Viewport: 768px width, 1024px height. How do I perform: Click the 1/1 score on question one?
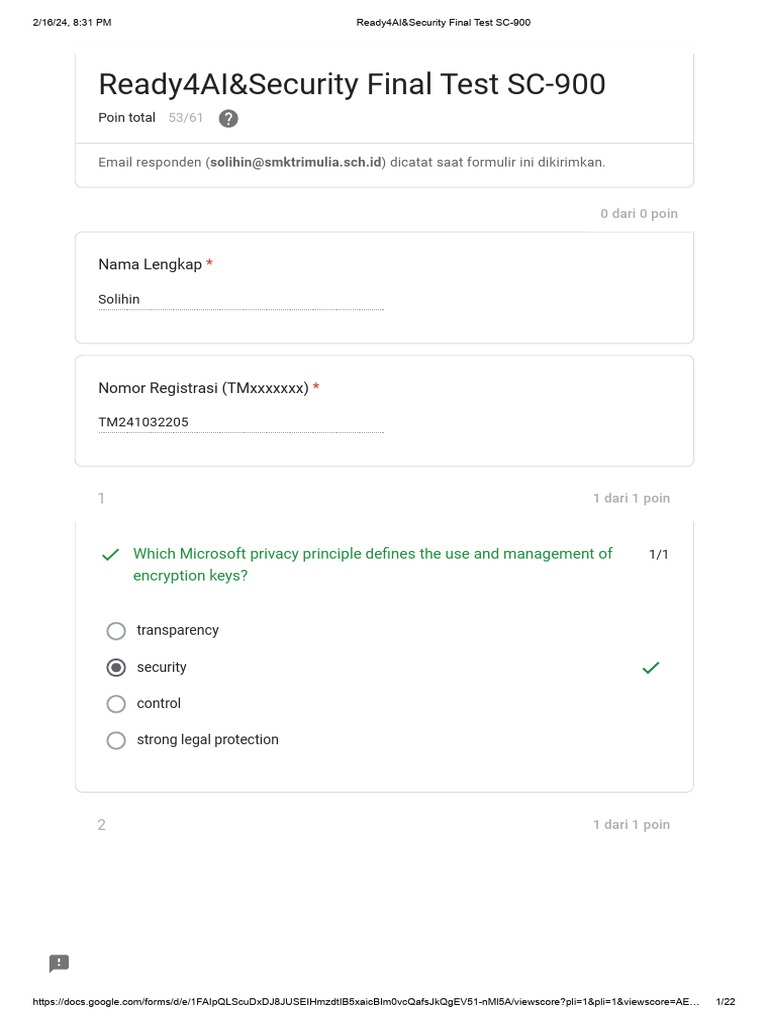click(x=658, y=554)
